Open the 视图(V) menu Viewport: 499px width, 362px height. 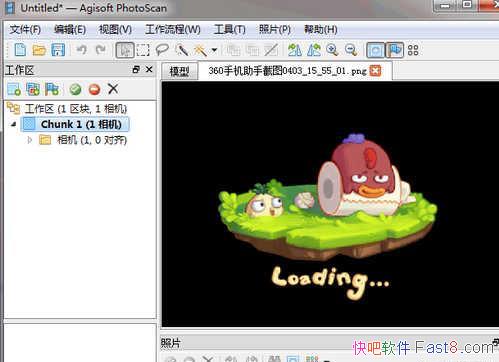115,29
